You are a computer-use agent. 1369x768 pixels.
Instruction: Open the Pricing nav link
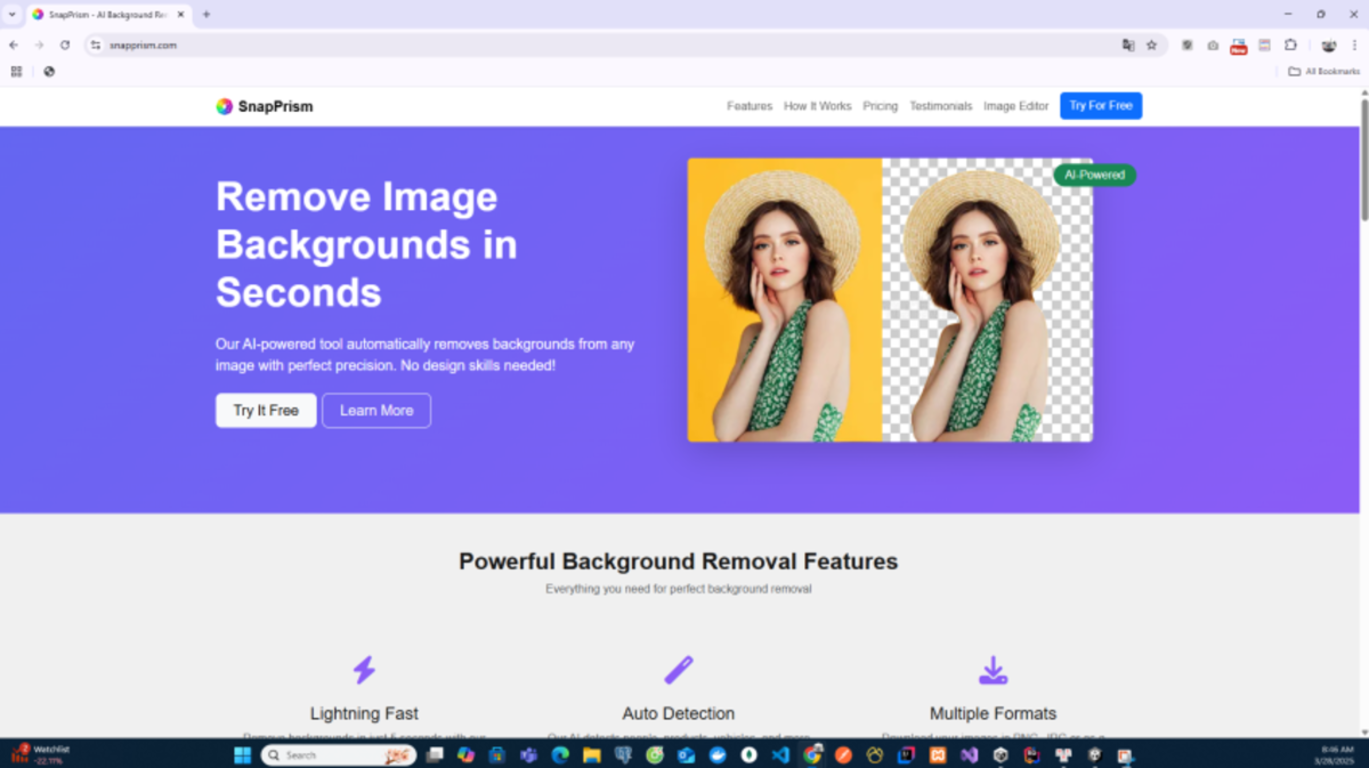point(880,106)
